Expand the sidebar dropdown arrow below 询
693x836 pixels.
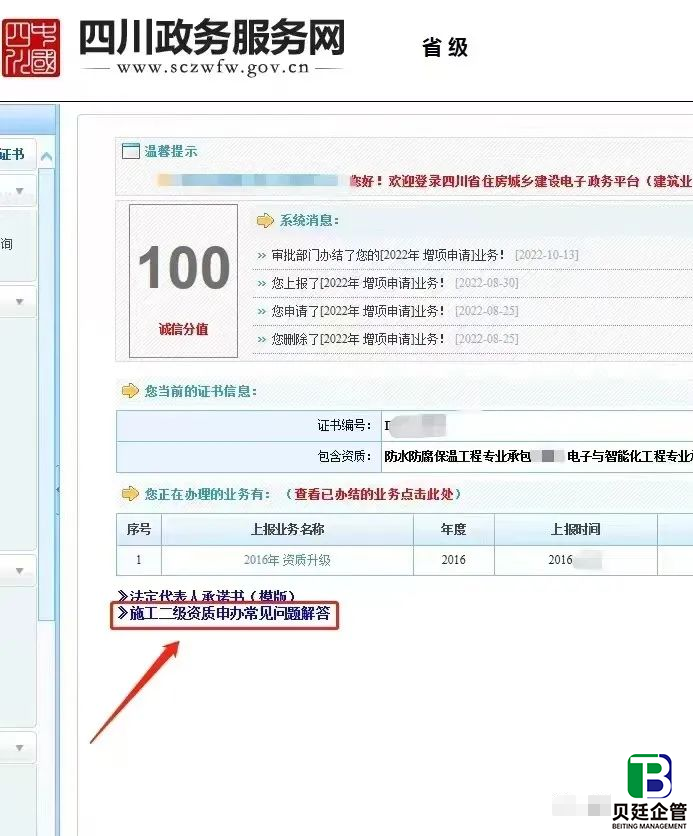(x=20, y=301)
